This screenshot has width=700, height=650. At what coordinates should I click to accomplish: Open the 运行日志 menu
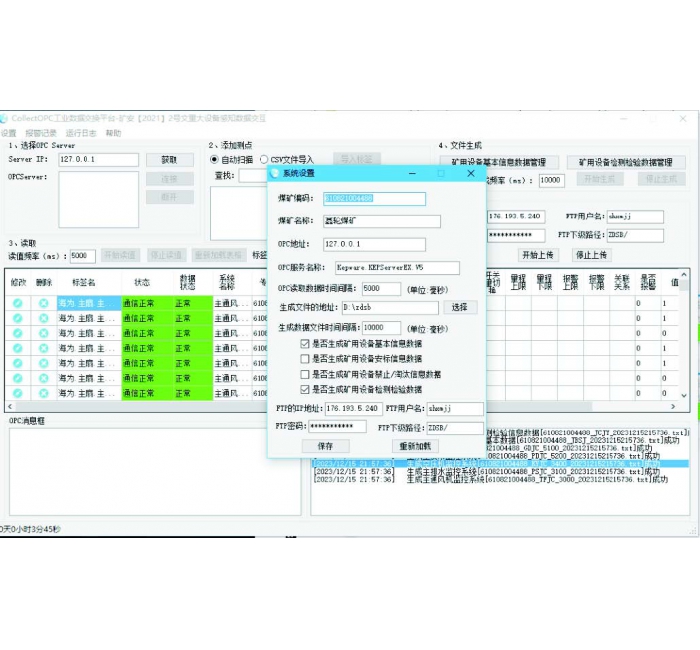81,133
